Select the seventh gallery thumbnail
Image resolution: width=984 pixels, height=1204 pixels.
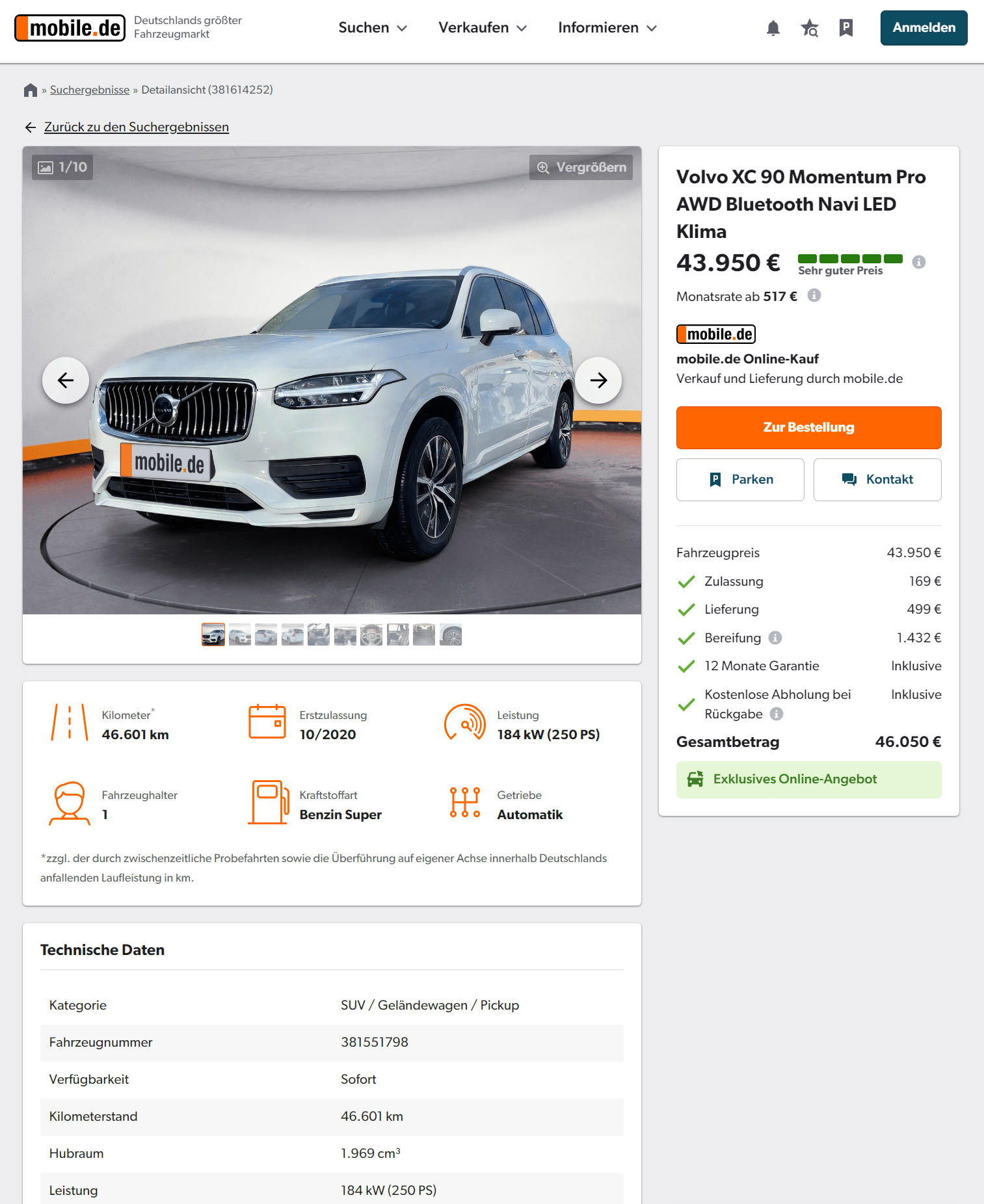pyautogui.click(x=371, y=635)
